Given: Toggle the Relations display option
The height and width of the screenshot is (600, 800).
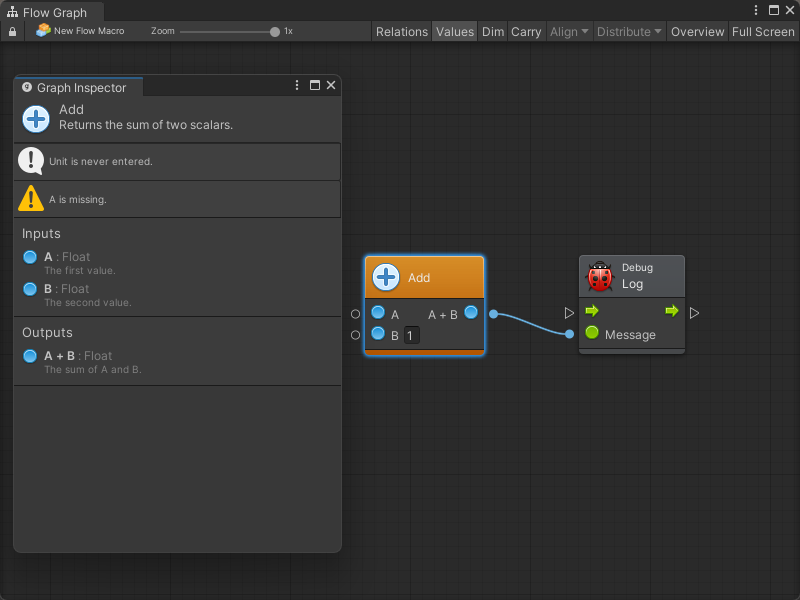Looking at the screenshot, I should click(x=401, y=32).
